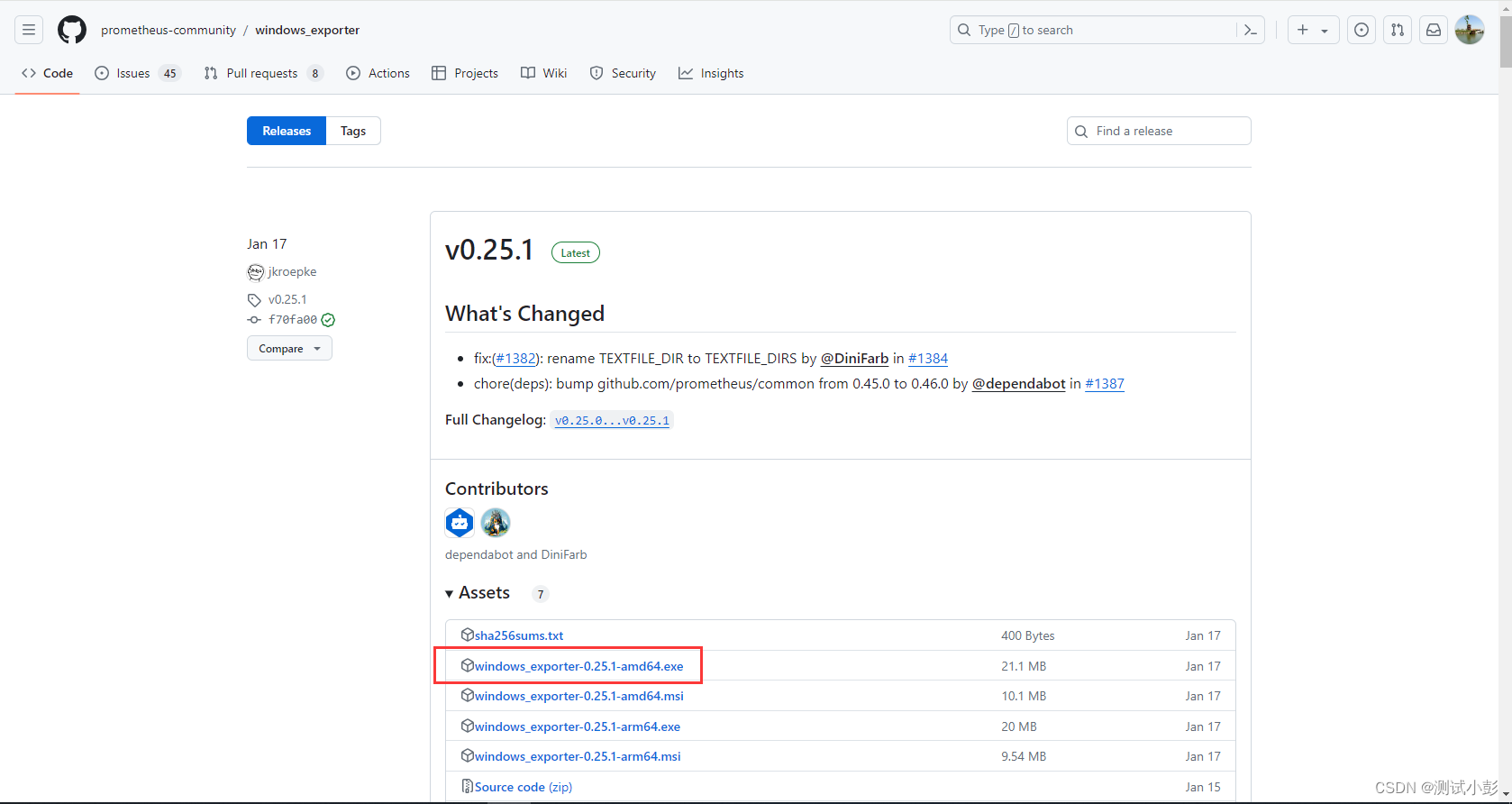Click the DiniFarb contributor avatar
Image resolution: width=1512 pixels, height=804 pixels.
pos(496,522)
